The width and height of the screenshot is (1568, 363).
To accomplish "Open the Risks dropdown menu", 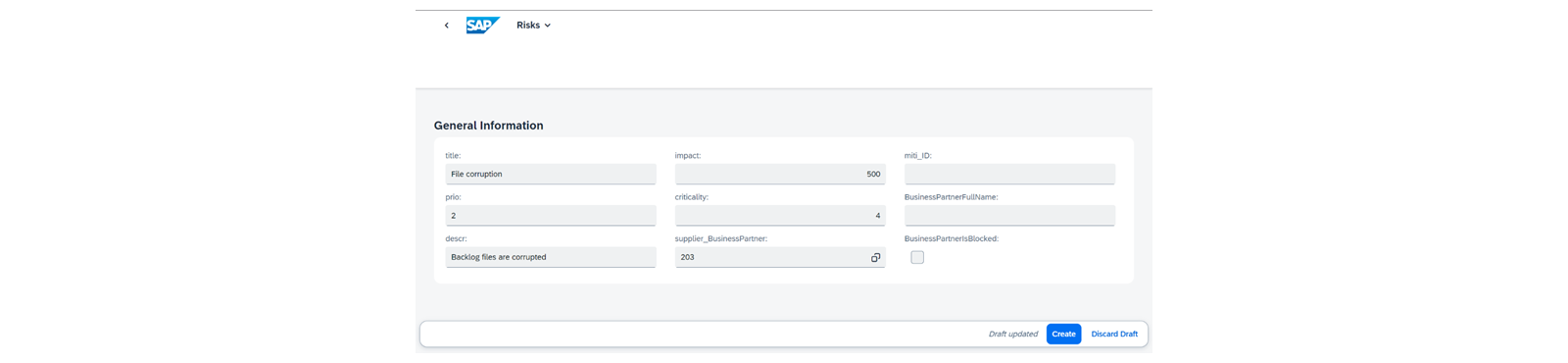I will coord(533,26).
